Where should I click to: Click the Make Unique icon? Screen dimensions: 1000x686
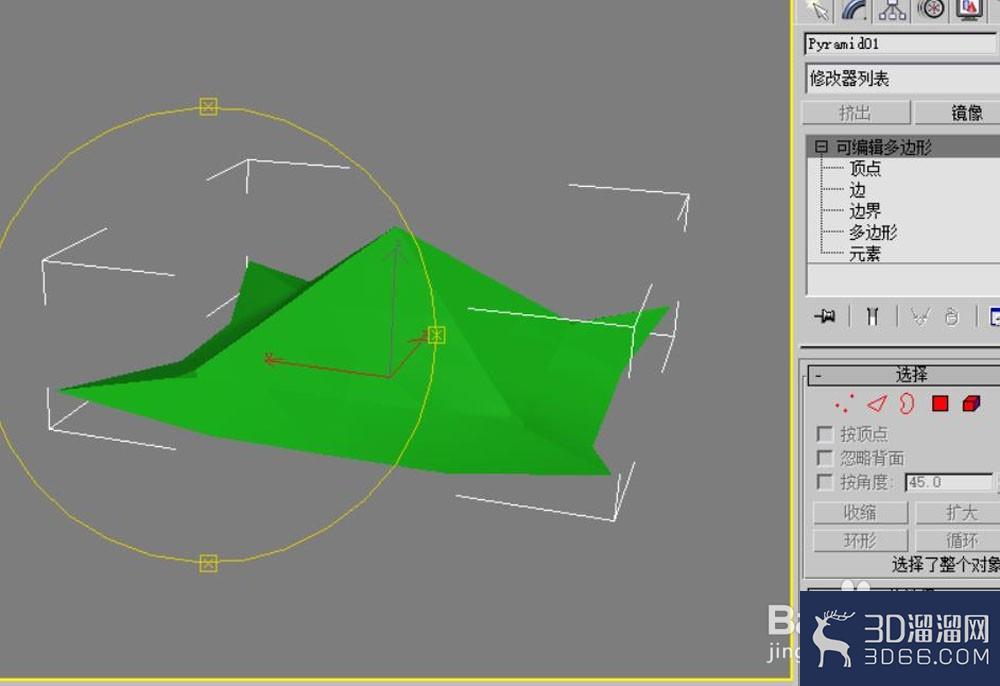[x=919, y=316]
